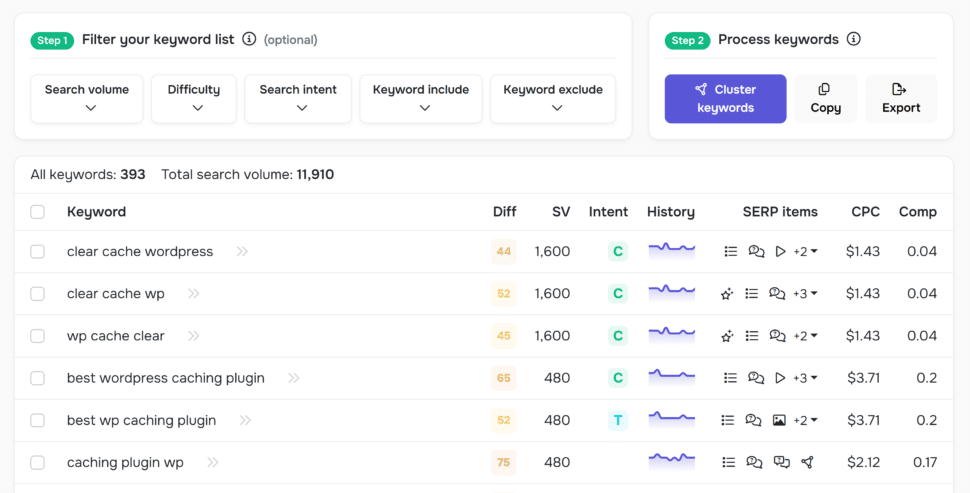Open the Keyword include filter dropdown

tap(421, 99)
